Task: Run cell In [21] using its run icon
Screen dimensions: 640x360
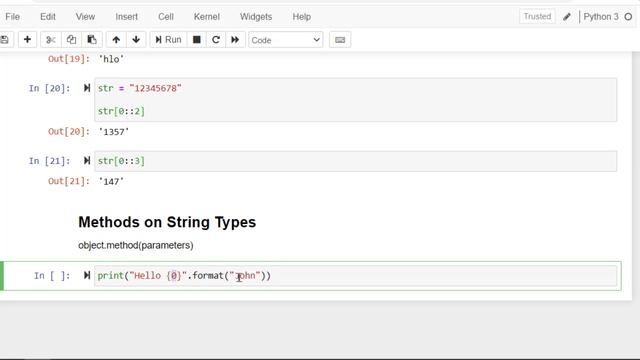Action: (87, 160)
